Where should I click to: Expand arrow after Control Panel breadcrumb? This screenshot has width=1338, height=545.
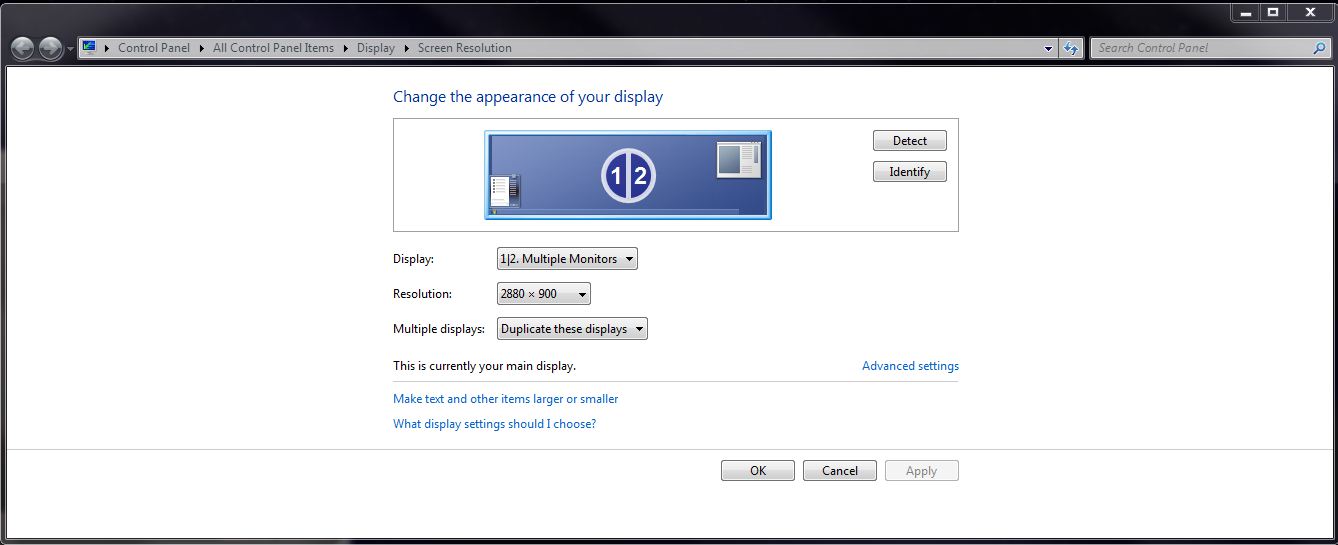click(x=201, y=48)
